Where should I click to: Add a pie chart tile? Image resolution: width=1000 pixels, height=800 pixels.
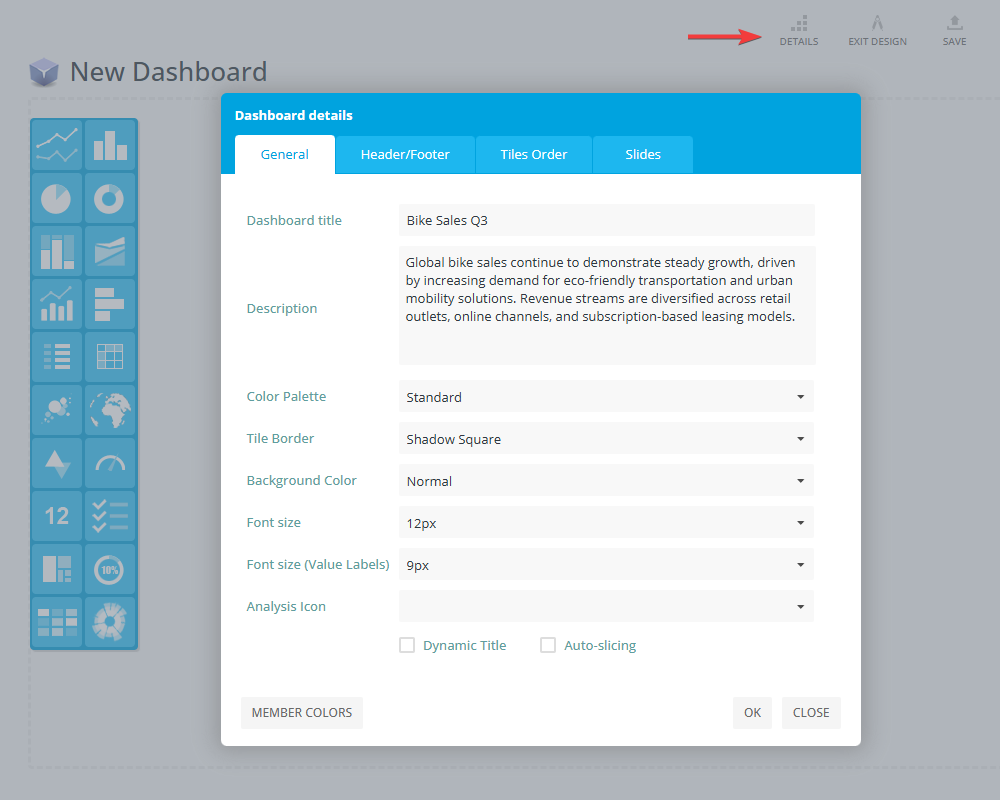click(x=57, y=199)
